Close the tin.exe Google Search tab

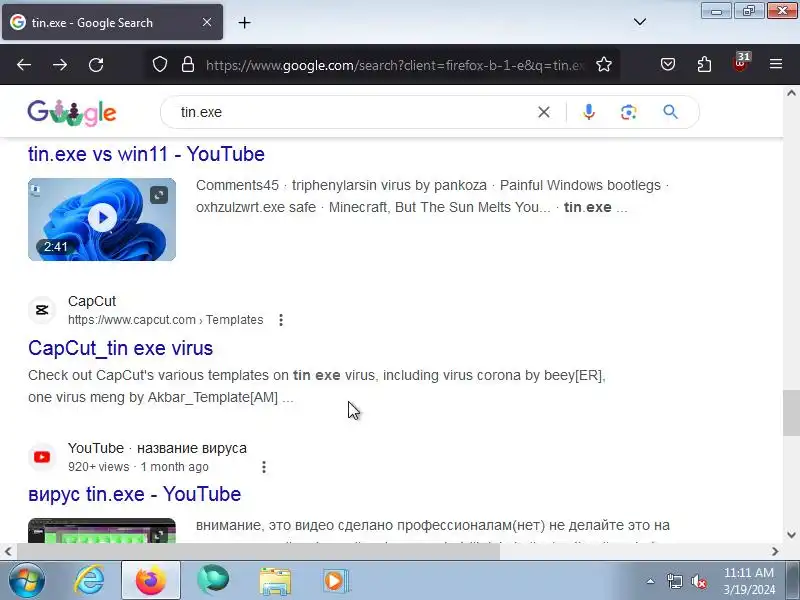[207, 22]
